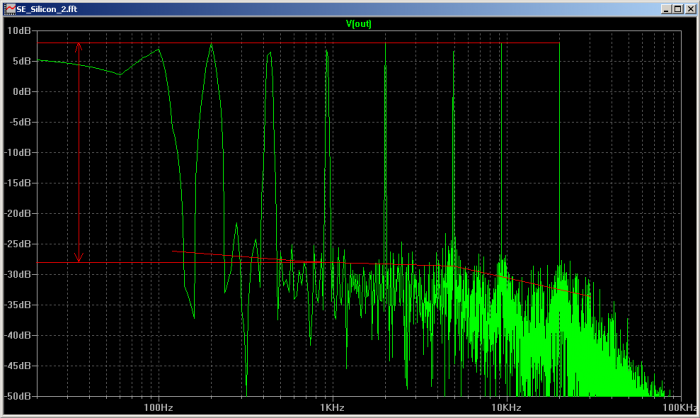This screenshot has height=418, width=700.
Task: Select the upper red horizontal reference line
Action: 298,43
